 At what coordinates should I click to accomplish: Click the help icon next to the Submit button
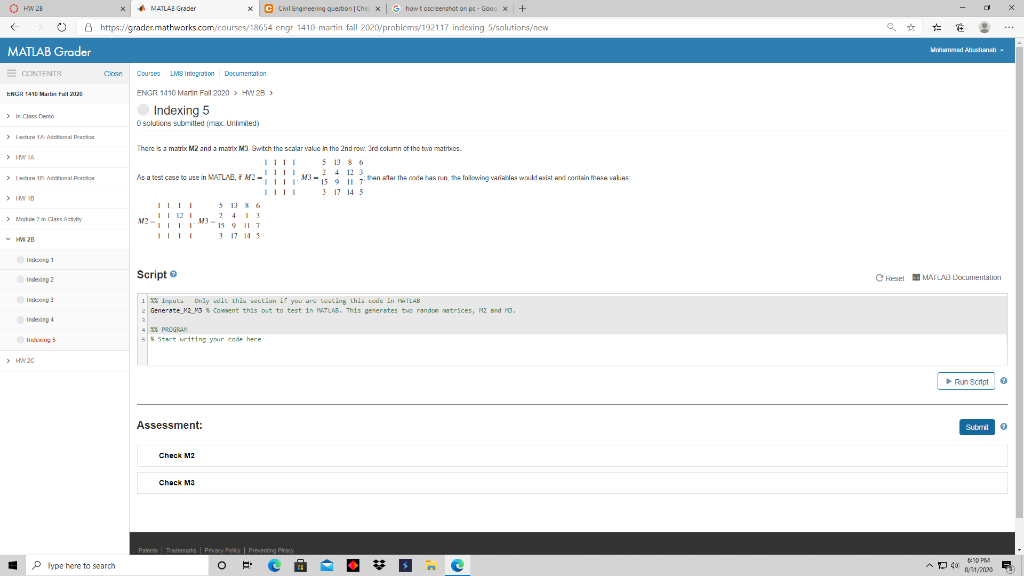1003,426
